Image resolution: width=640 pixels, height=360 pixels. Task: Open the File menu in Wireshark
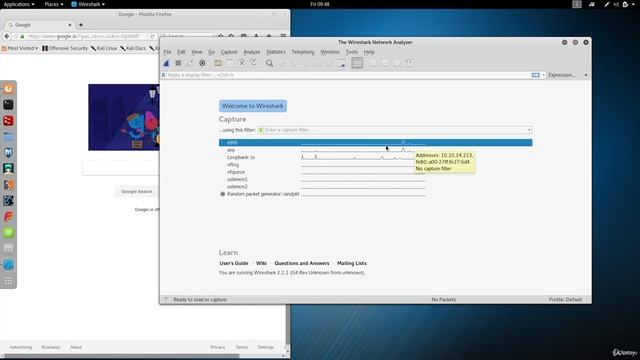(167, 52)
